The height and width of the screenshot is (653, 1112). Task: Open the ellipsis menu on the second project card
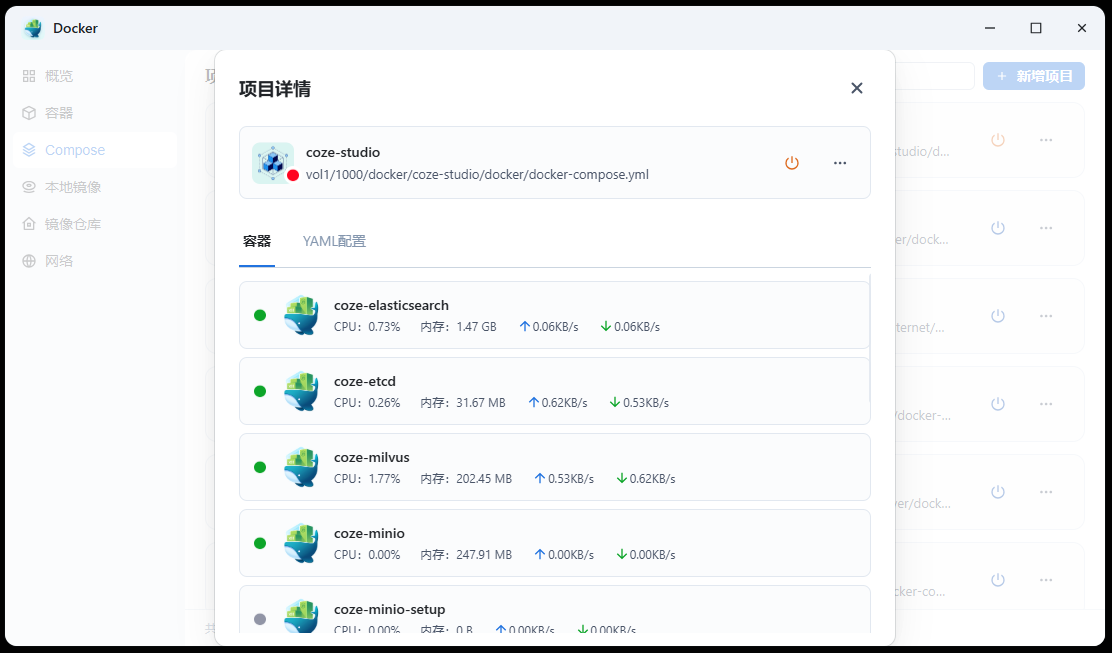point(1046,227)
